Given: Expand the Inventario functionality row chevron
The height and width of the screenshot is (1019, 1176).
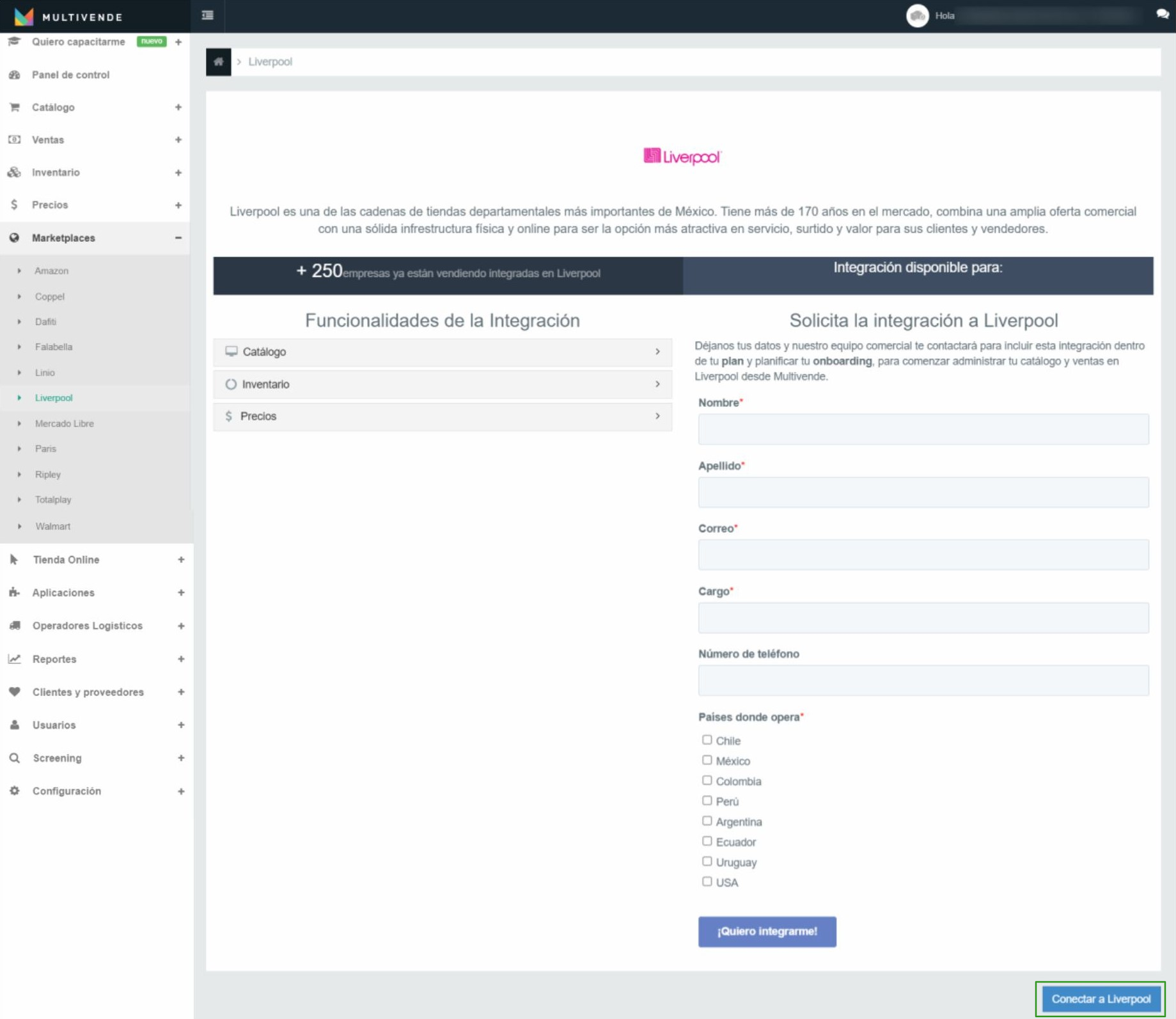Looking at the screenshot, I should tap(657, 384).
